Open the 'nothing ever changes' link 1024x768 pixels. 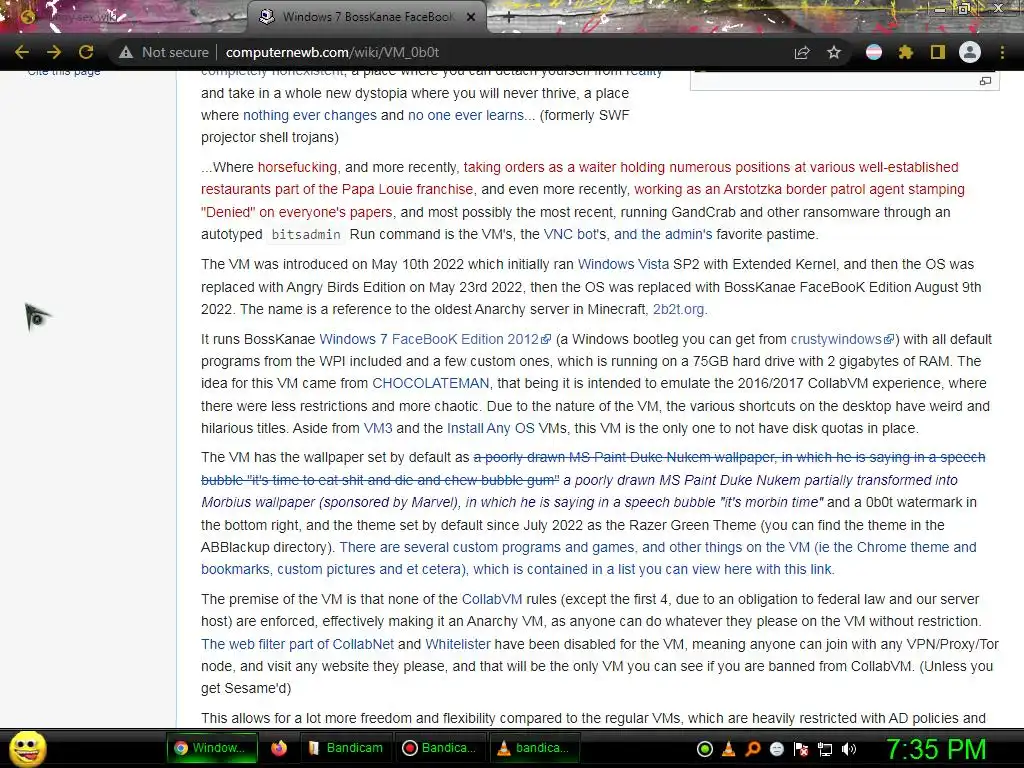pyautogui.click(x=310, y=116)
